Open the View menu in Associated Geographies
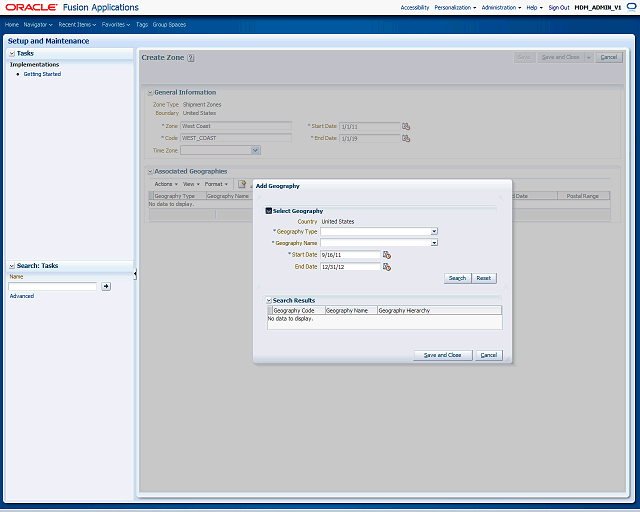 pyautogui.click(x=191, y=185)
